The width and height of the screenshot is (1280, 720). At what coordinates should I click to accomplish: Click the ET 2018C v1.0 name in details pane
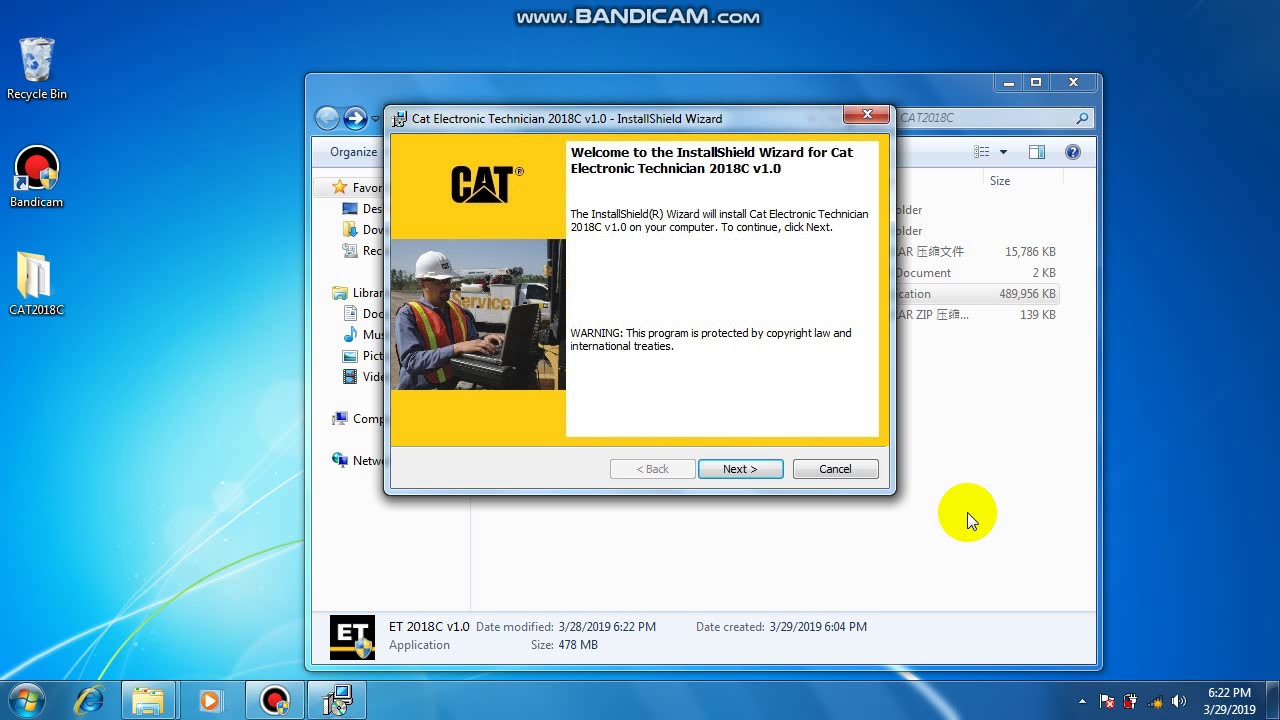point(429,627)
